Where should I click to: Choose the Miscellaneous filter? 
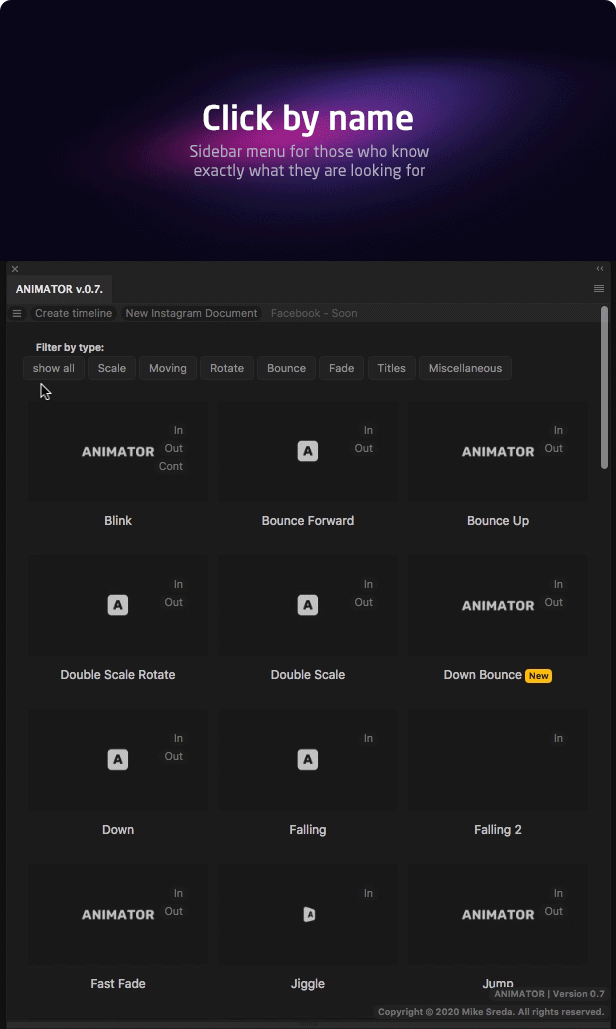click(x=465, y=368)
